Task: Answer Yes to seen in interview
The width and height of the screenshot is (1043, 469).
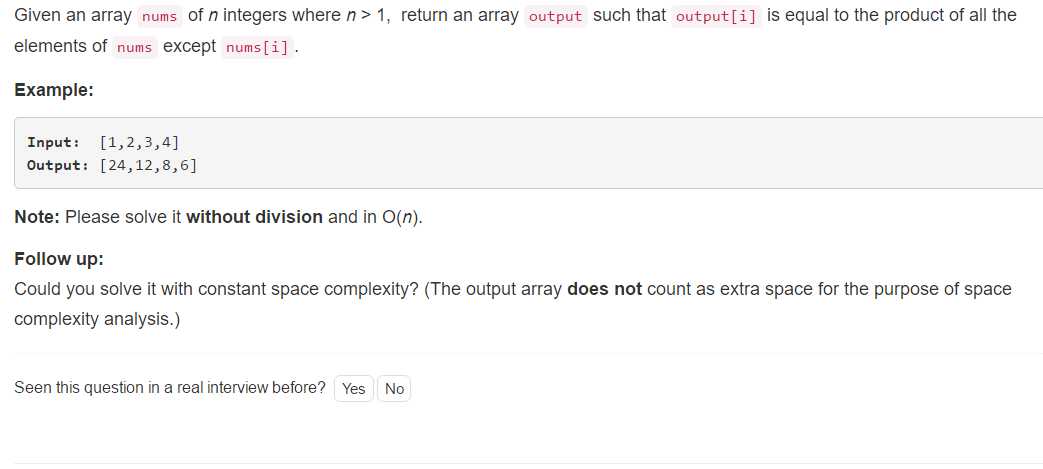Action: click(x=353, y=389)
